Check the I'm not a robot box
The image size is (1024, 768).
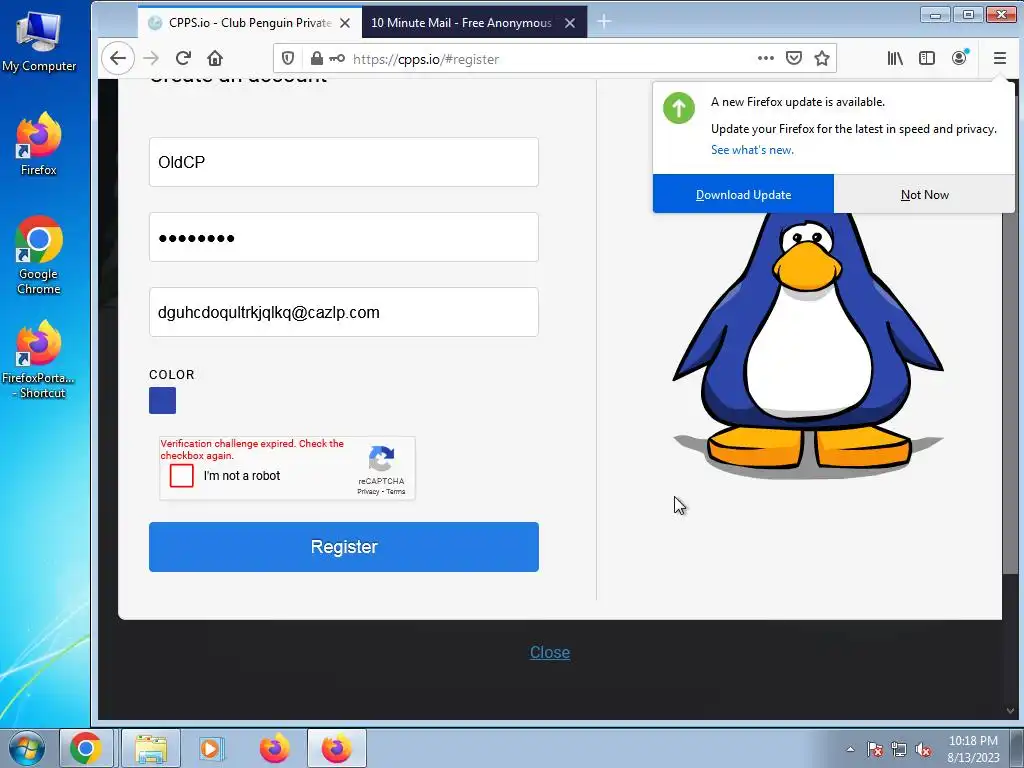click(182, 475)
